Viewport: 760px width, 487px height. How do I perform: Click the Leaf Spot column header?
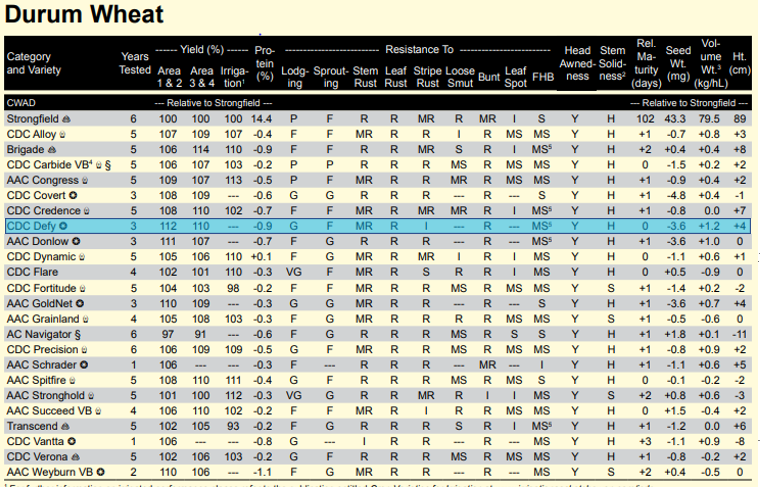coord(515,77)
